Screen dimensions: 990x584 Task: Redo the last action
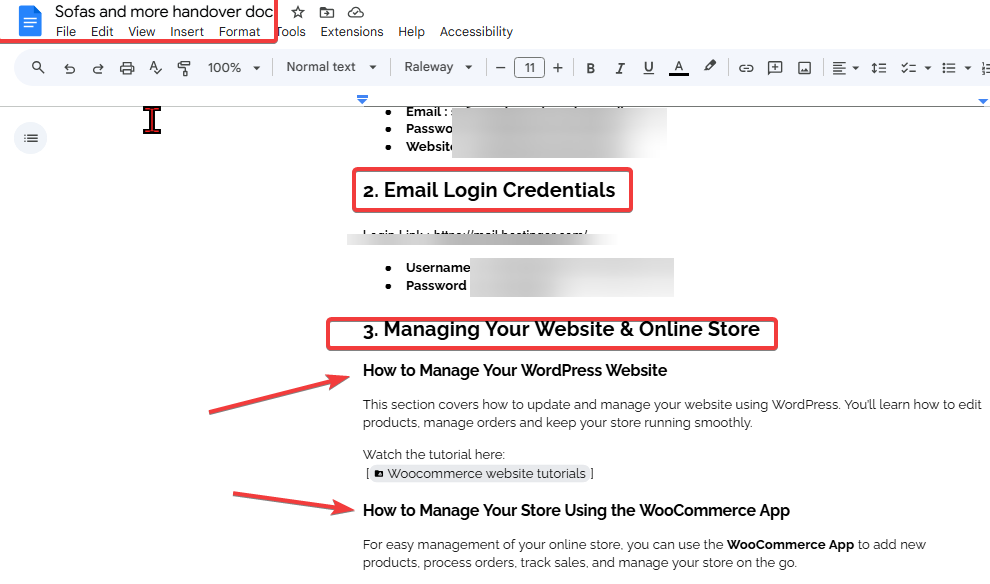[x=98, y=68]
